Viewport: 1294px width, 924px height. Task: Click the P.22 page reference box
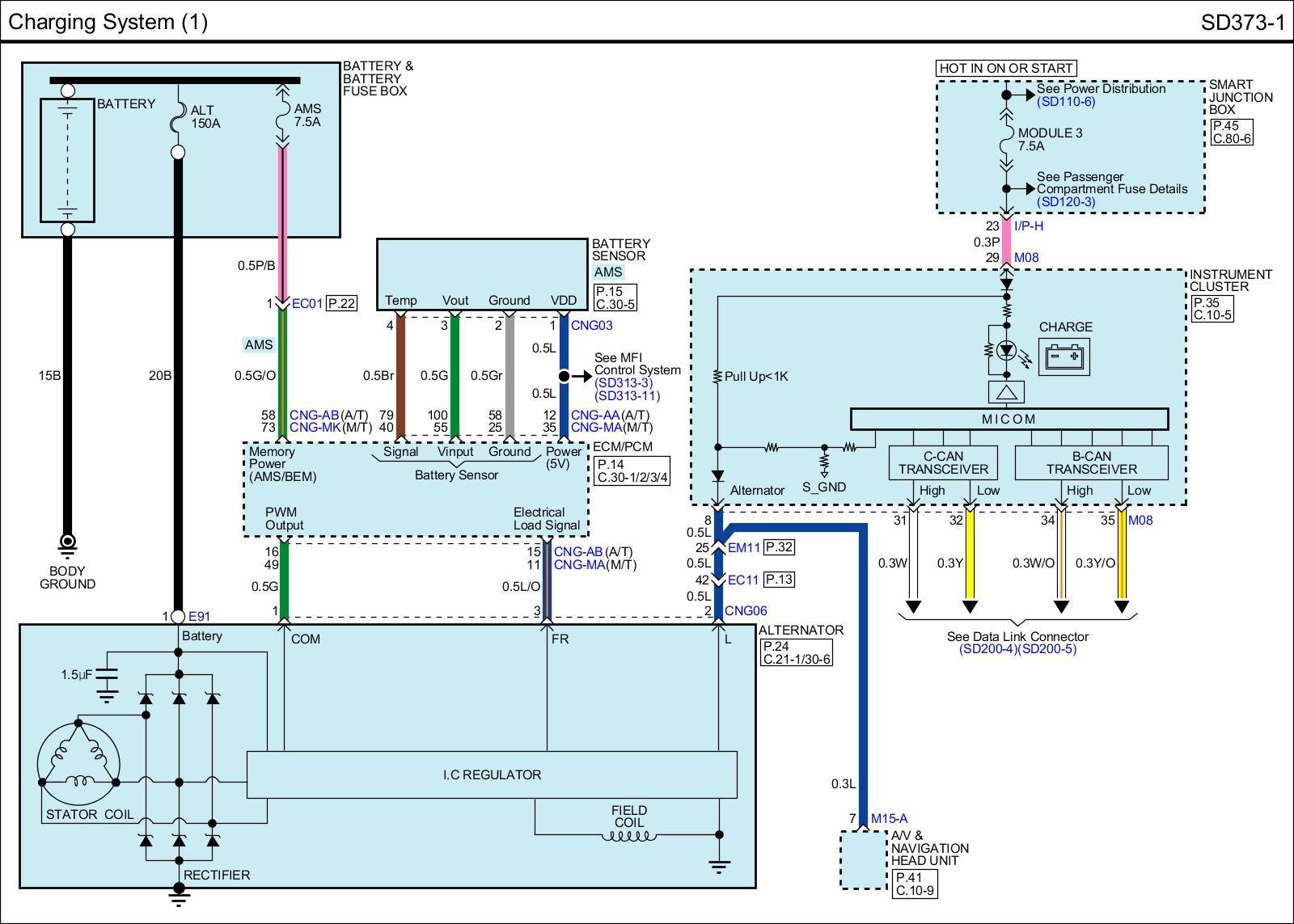(342, 304)
